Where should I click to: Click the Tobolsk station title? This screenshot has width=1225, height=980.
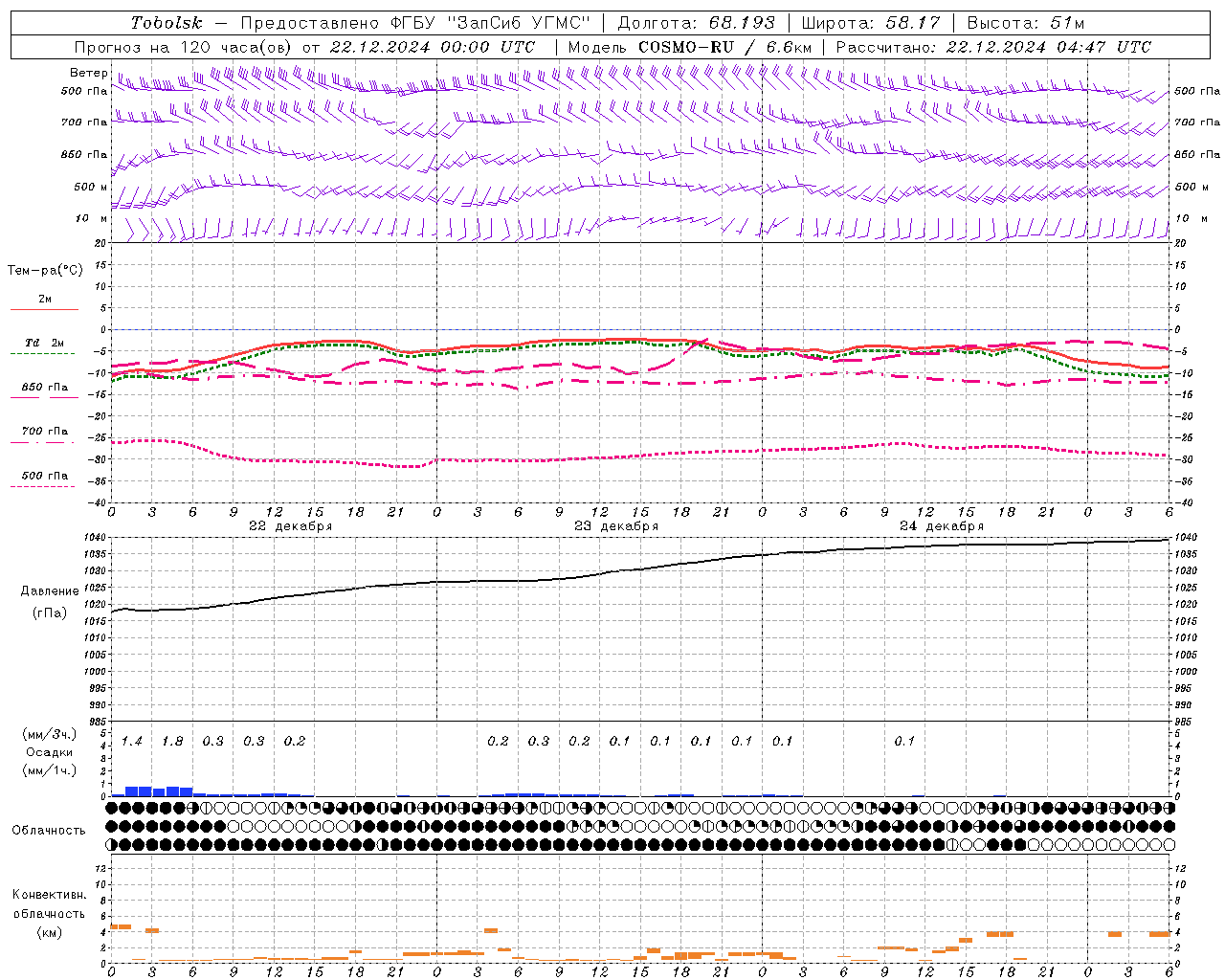(167, 23)
